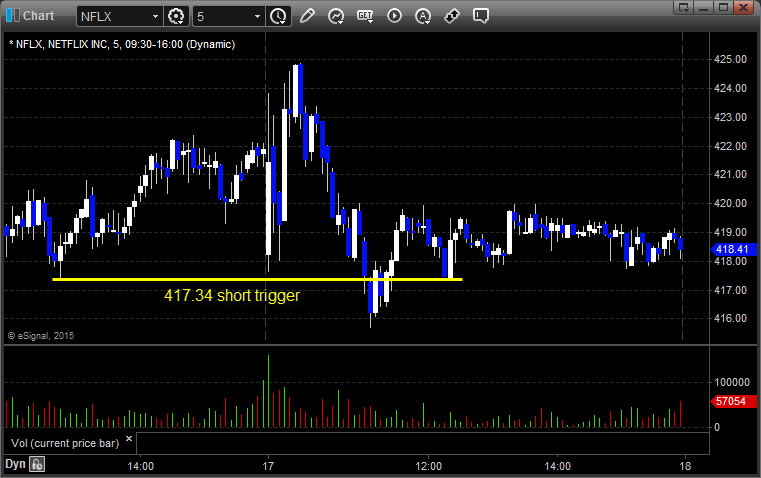Open the studies chart-line menu
Image resolution: width=761 pixels, height=478 pixels.
(336, 16)
